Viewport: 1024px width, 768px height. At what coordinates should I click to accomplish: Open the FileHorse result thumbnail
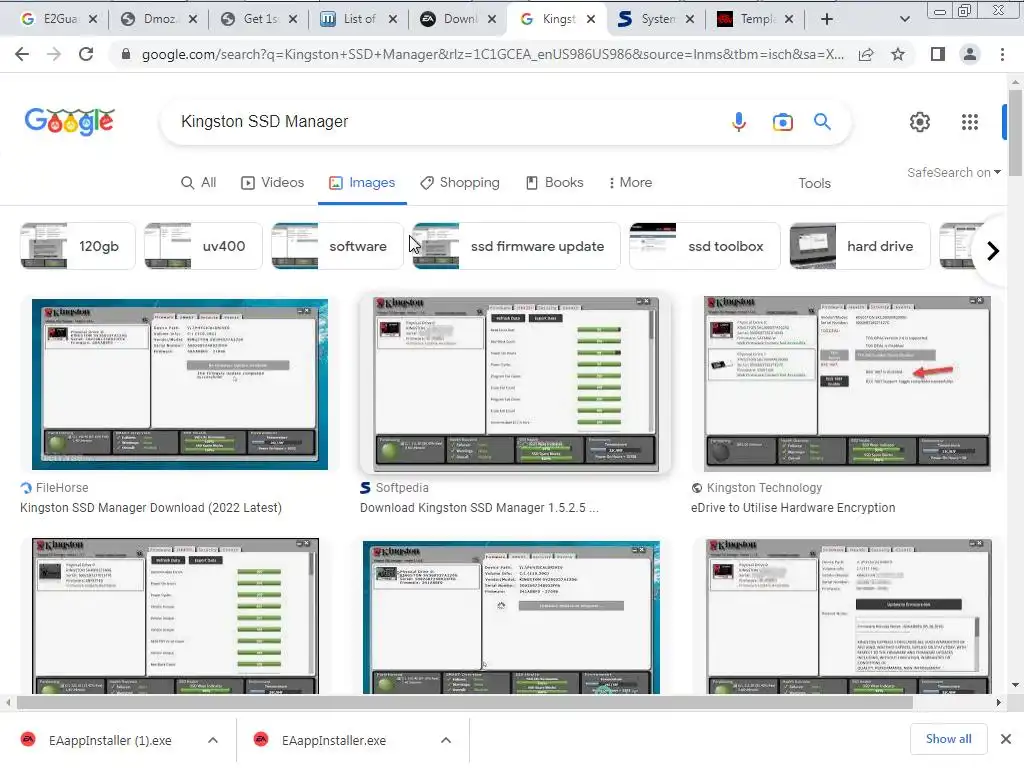point(180,384)
